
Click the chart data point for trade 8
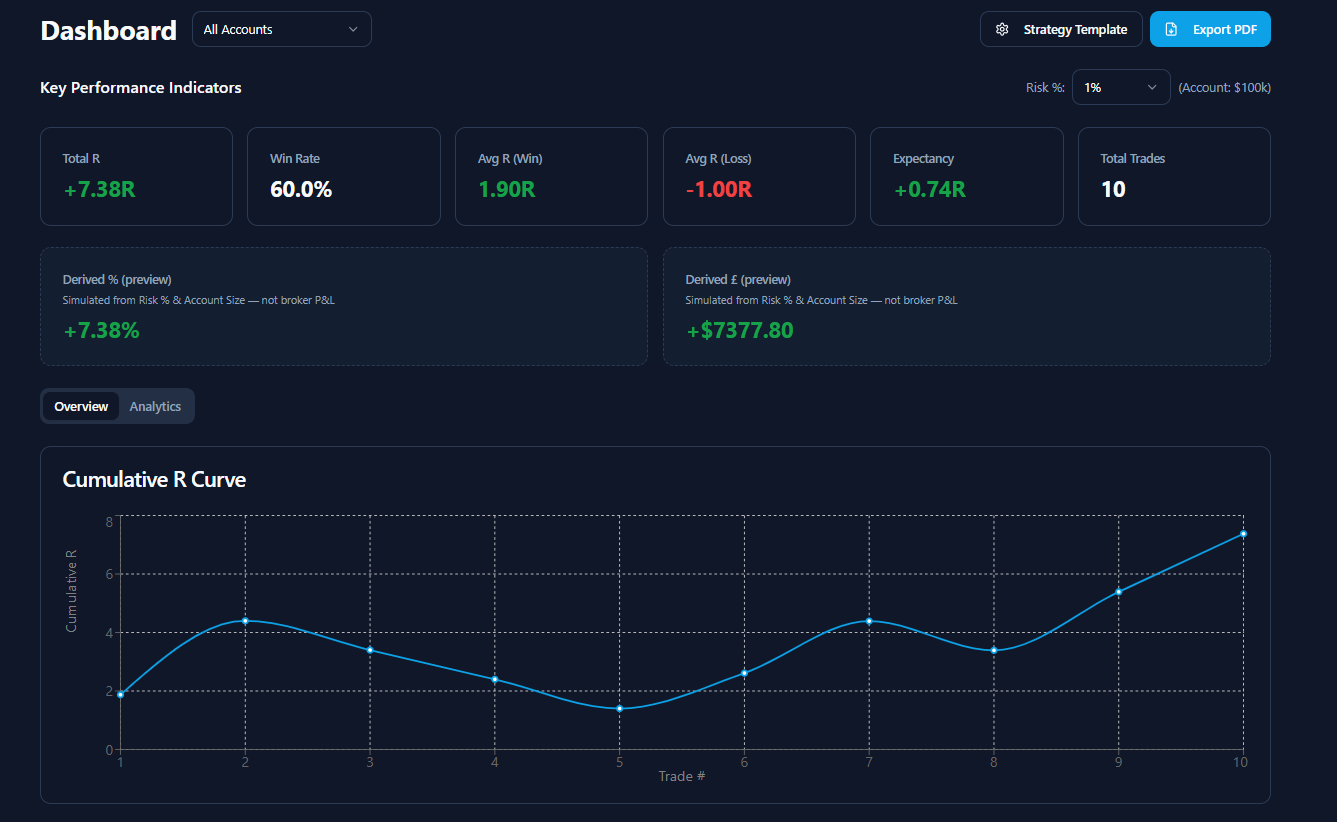(994, 650)
